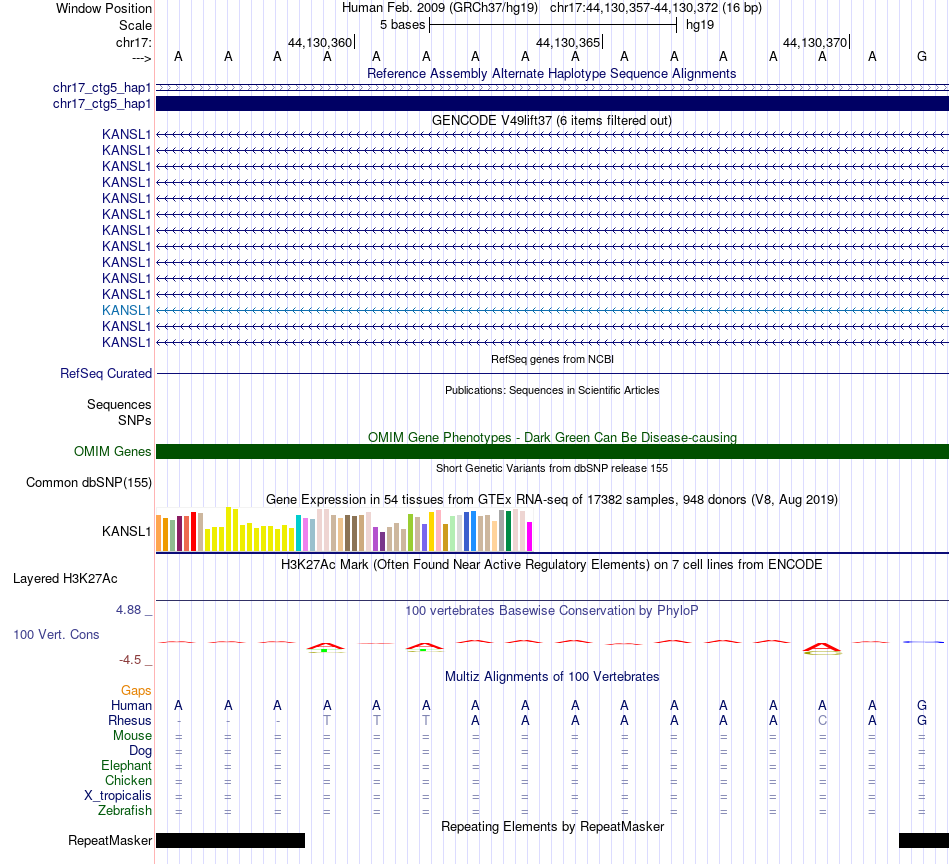Viewport: 950px width, 864px height.
Task: Click the Zebrafish species label
Action: coord(125,810)
